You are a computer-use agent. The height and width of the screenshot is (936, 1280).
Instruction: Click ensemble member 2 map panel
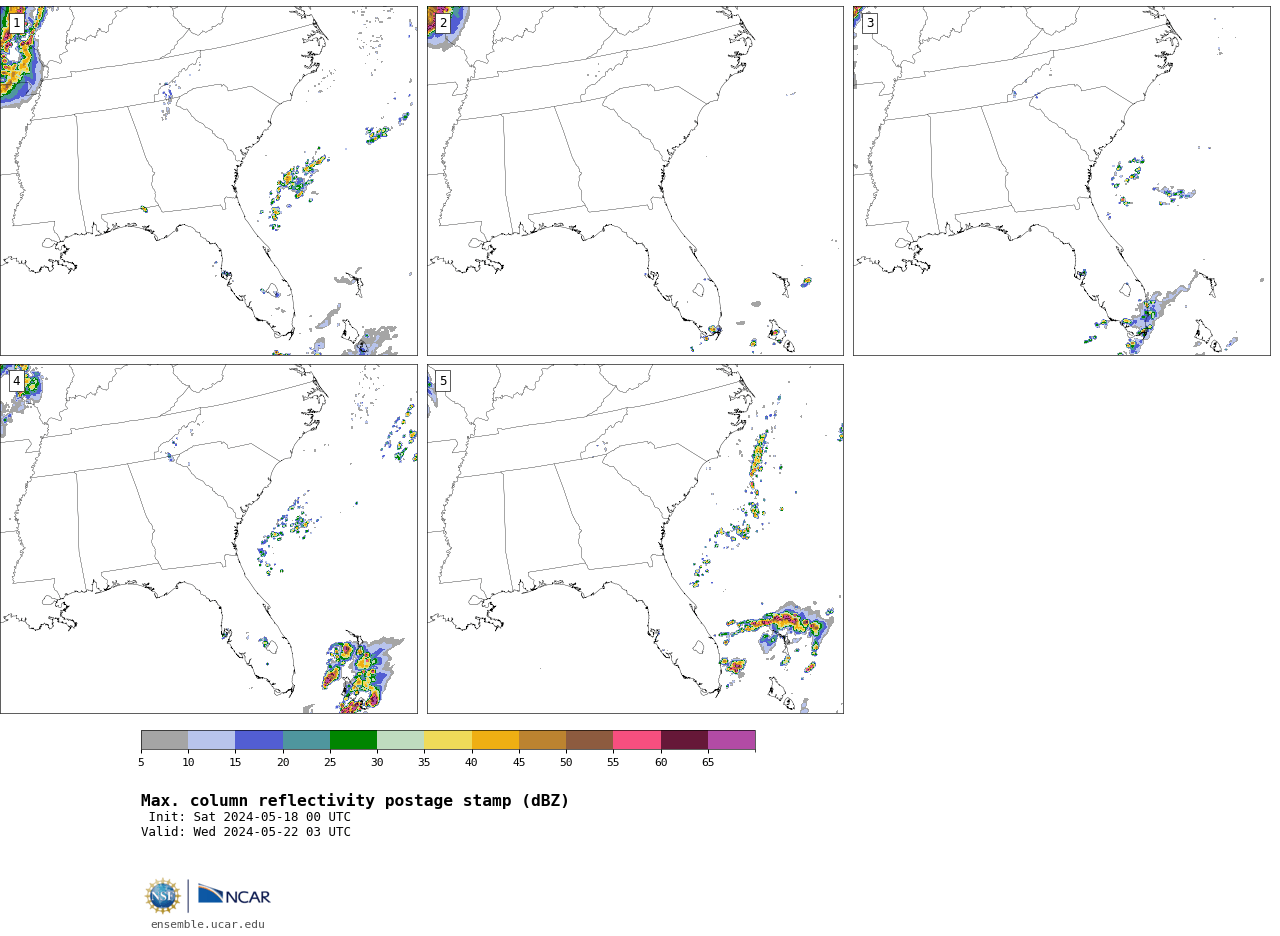tap(635, 181)
